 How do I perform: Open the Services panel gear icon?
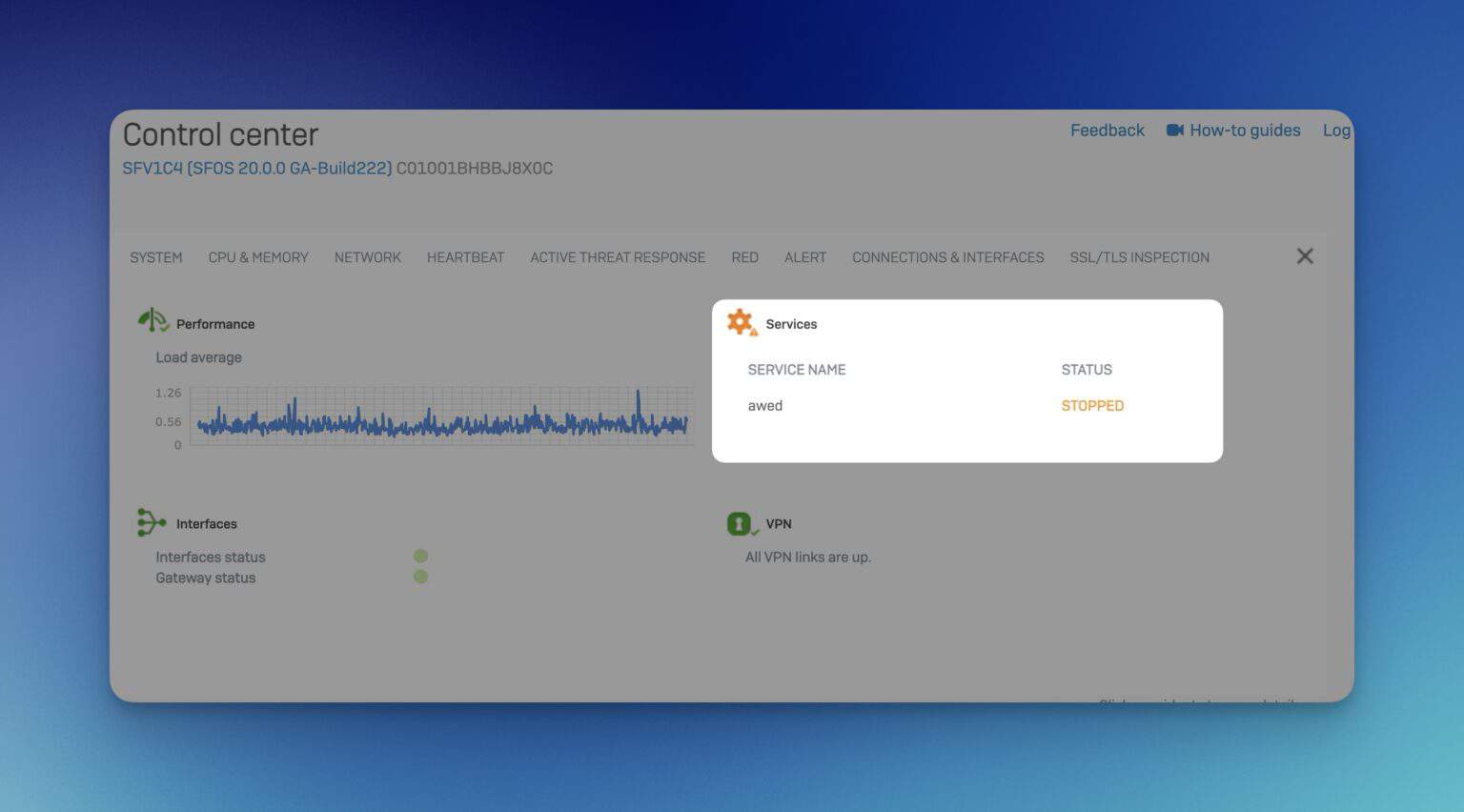(740, 322)
